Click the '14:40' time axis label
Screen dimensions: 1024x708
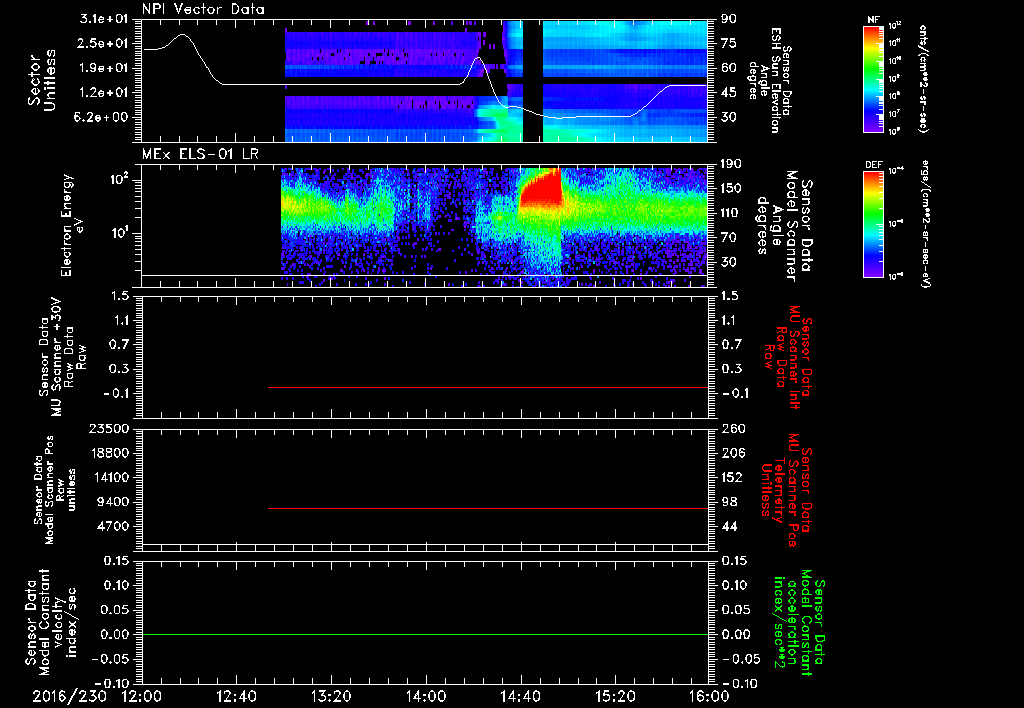(x=520, y=697)
